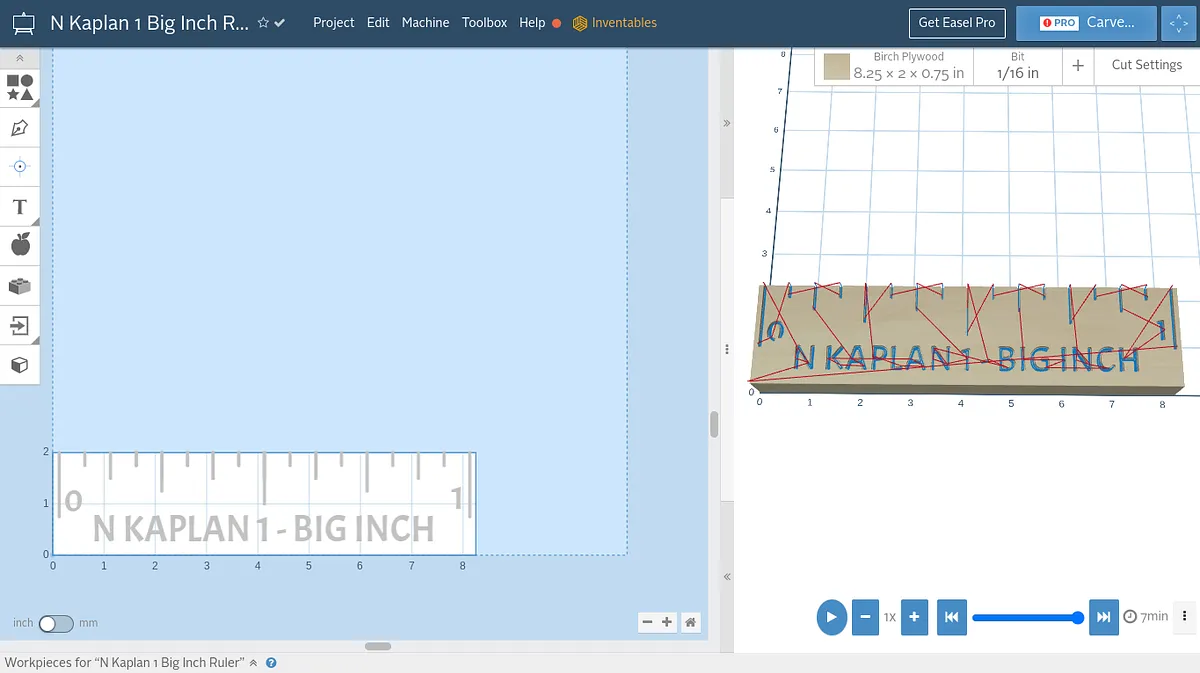Toggle units between inch and mm
This screenshot has width=1200, height=673.
[56, 623]
